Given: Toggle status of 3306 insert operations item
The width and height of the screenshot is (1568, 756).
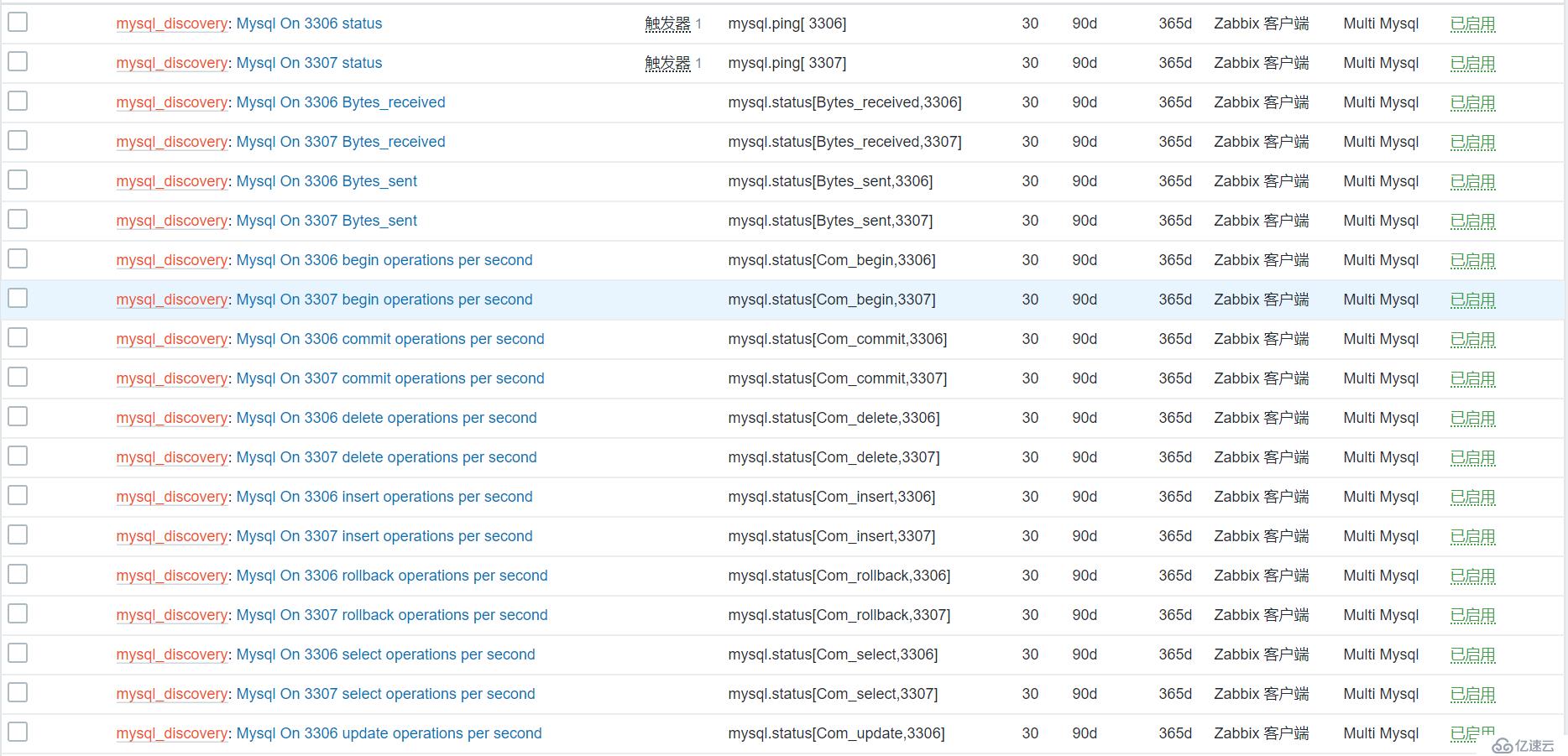Looking at the screenshot, I should pos(1473,497).
